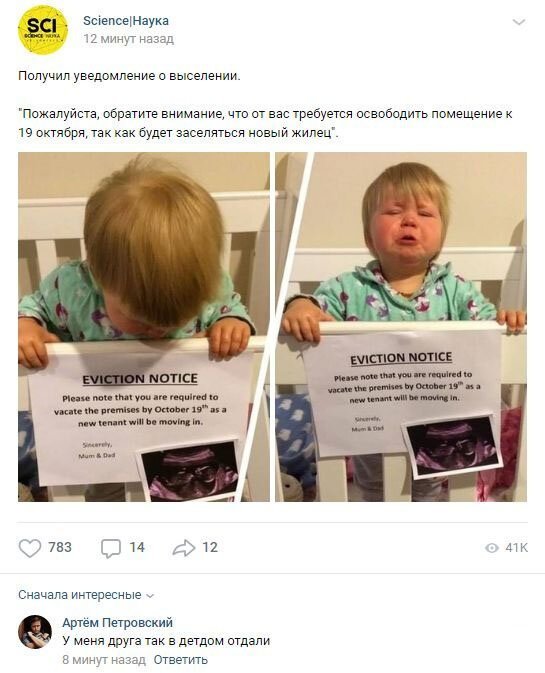Click the 783 likes count
The width and height of the screenshot is (545, 673).
click(x=60, y=548)
